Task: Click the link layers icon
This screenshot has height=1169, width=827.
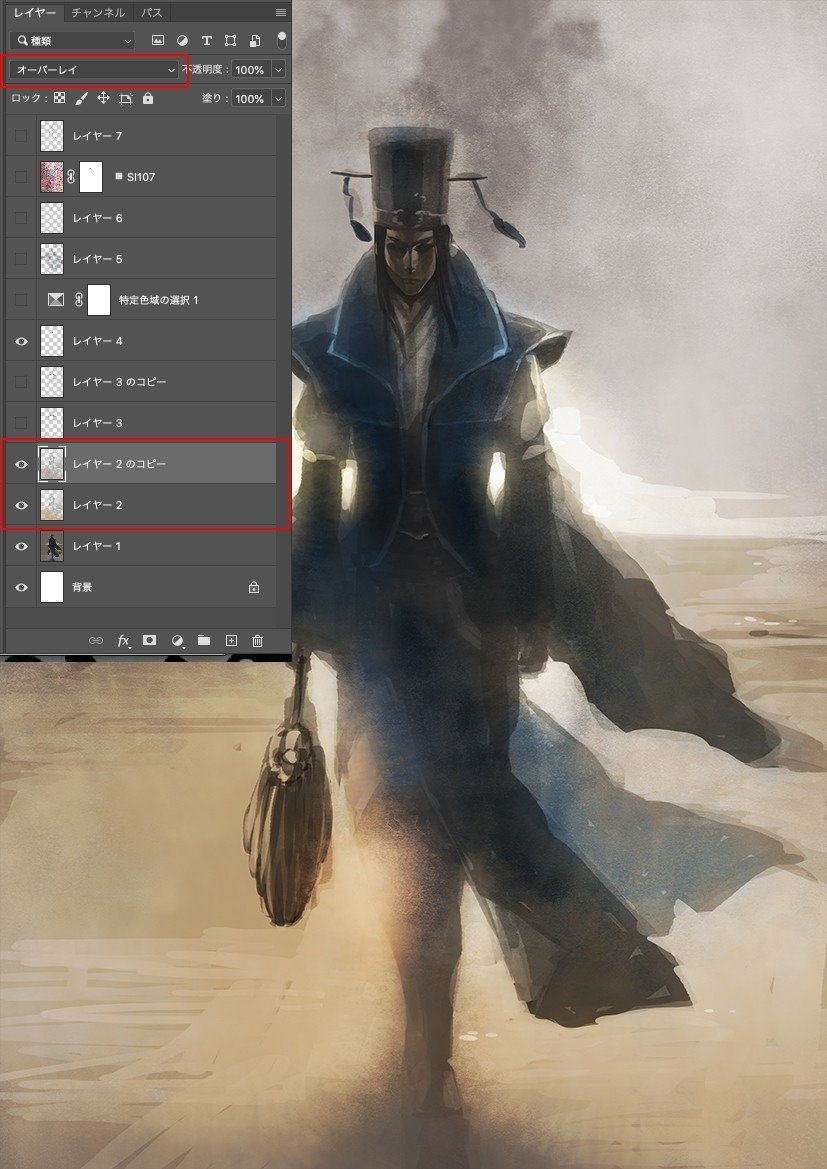Action: point(95,640)
